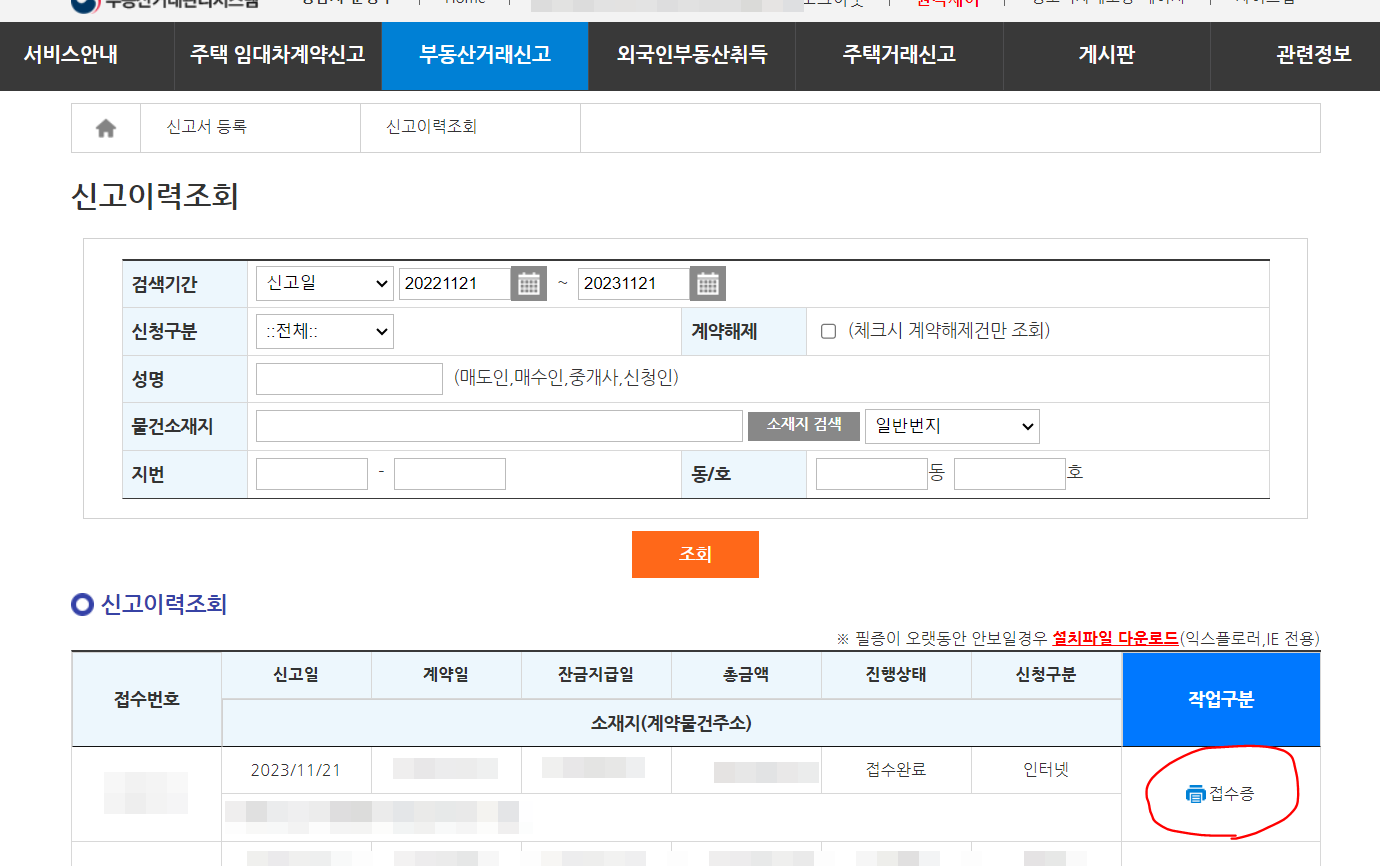
Task: Select the 총금액 column header
Action: pos(746,675)
